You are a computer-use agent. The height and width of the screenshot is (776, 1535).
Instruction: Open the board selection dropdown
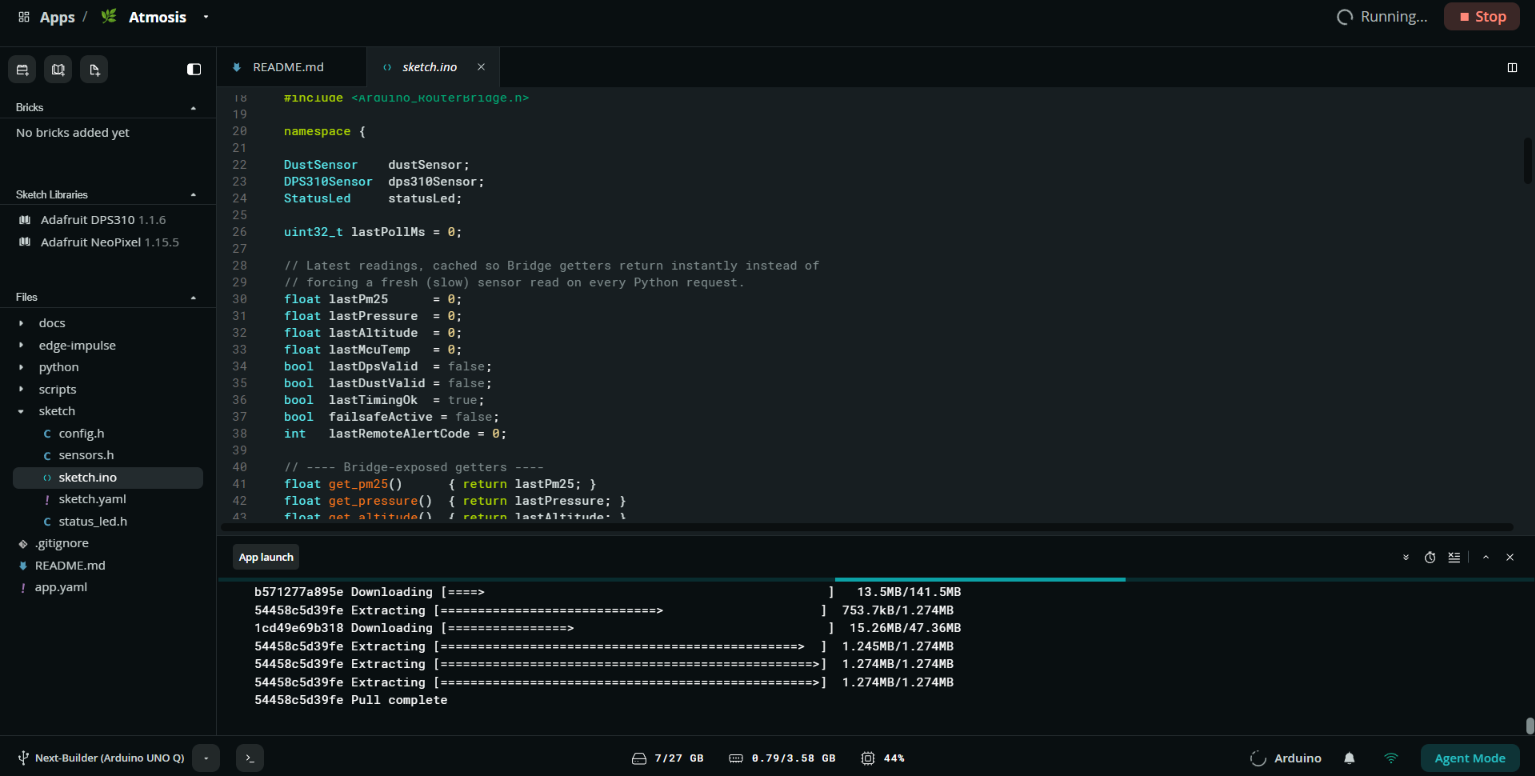(206, 758)
